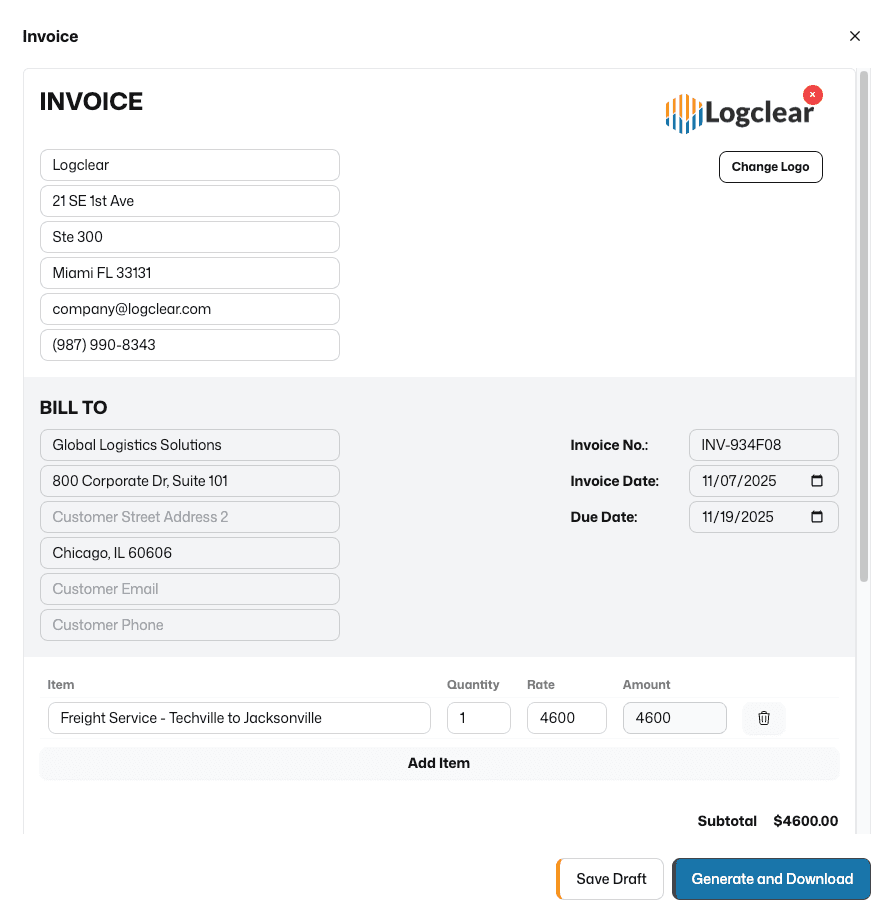Select the Customer Phone field
Image resolution: width=892 pixels, height=916 pixels.
(x=189, y=625)
